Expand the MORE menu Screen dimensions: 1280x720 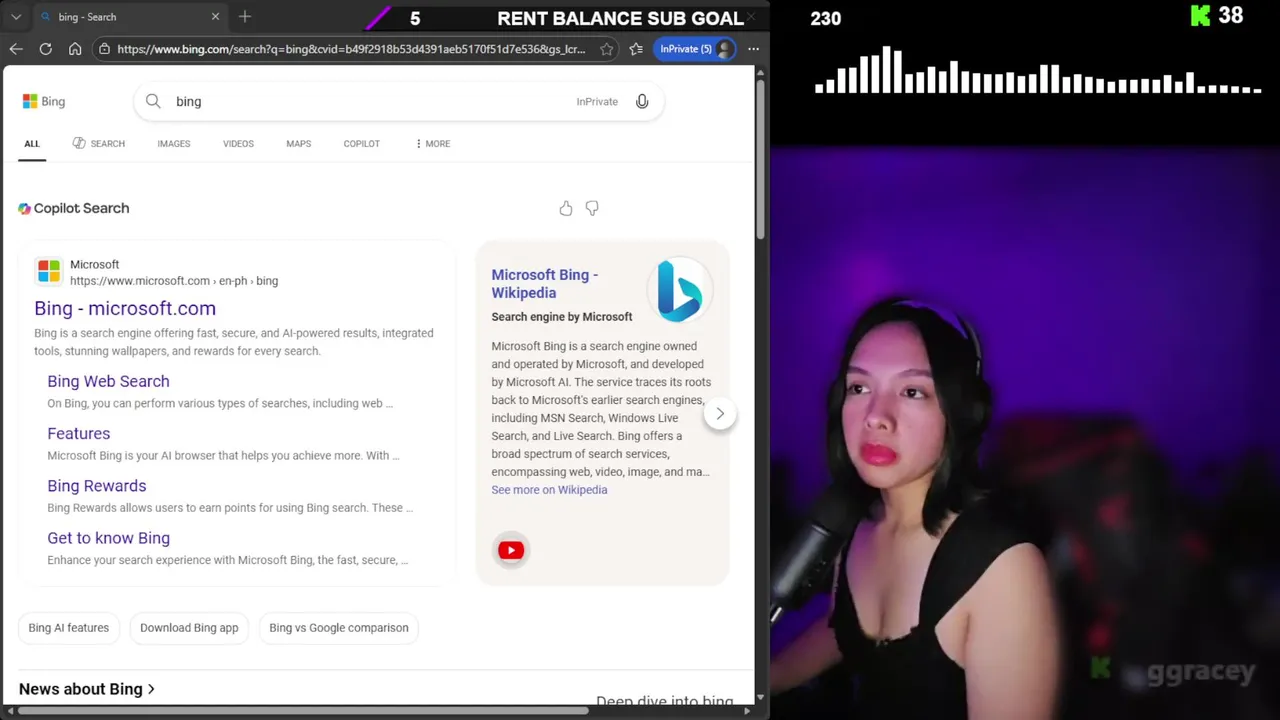point(432,144)
